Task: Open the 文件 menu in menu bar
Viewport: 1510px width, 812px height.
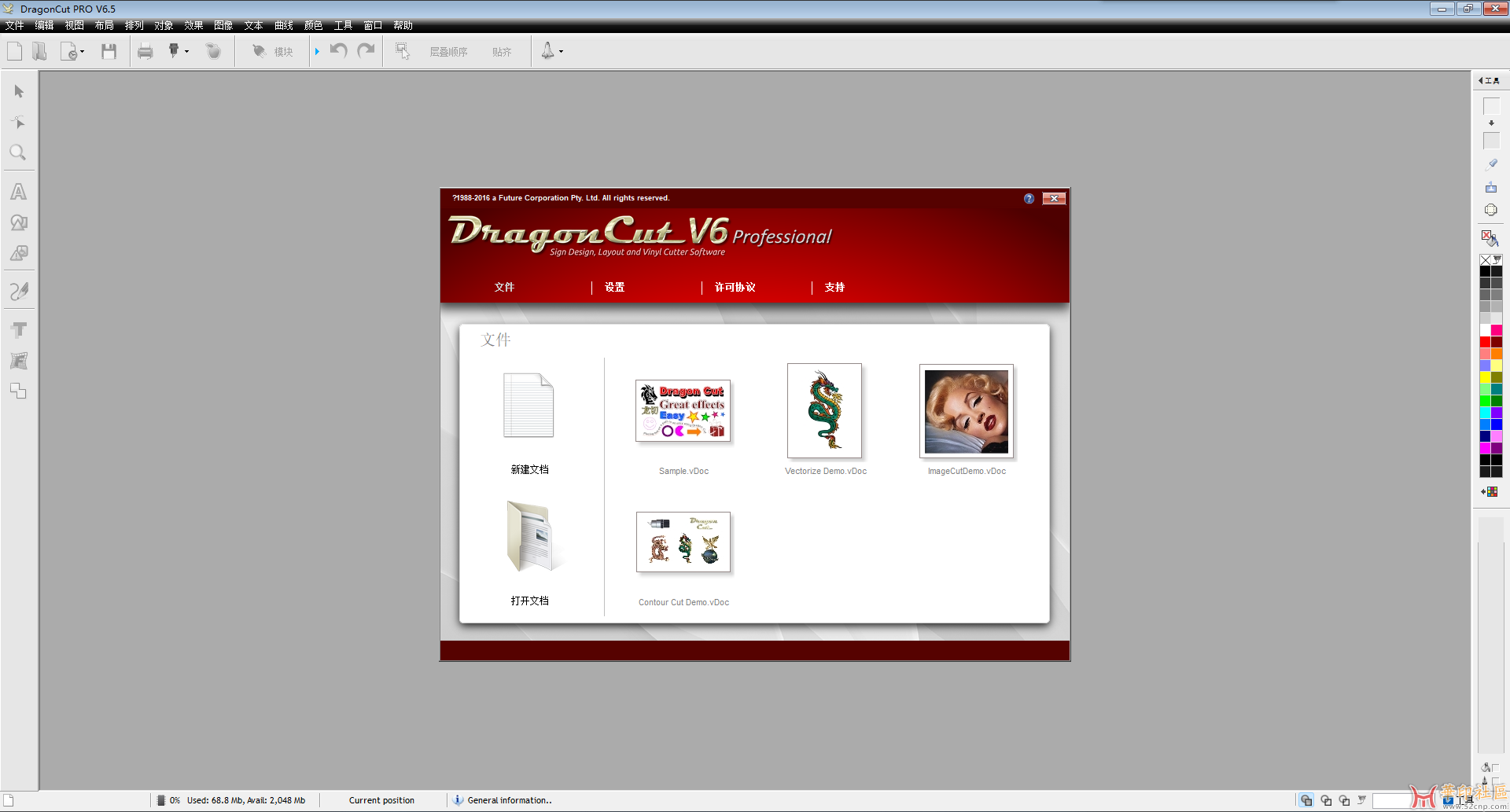Action: point(15,26)
